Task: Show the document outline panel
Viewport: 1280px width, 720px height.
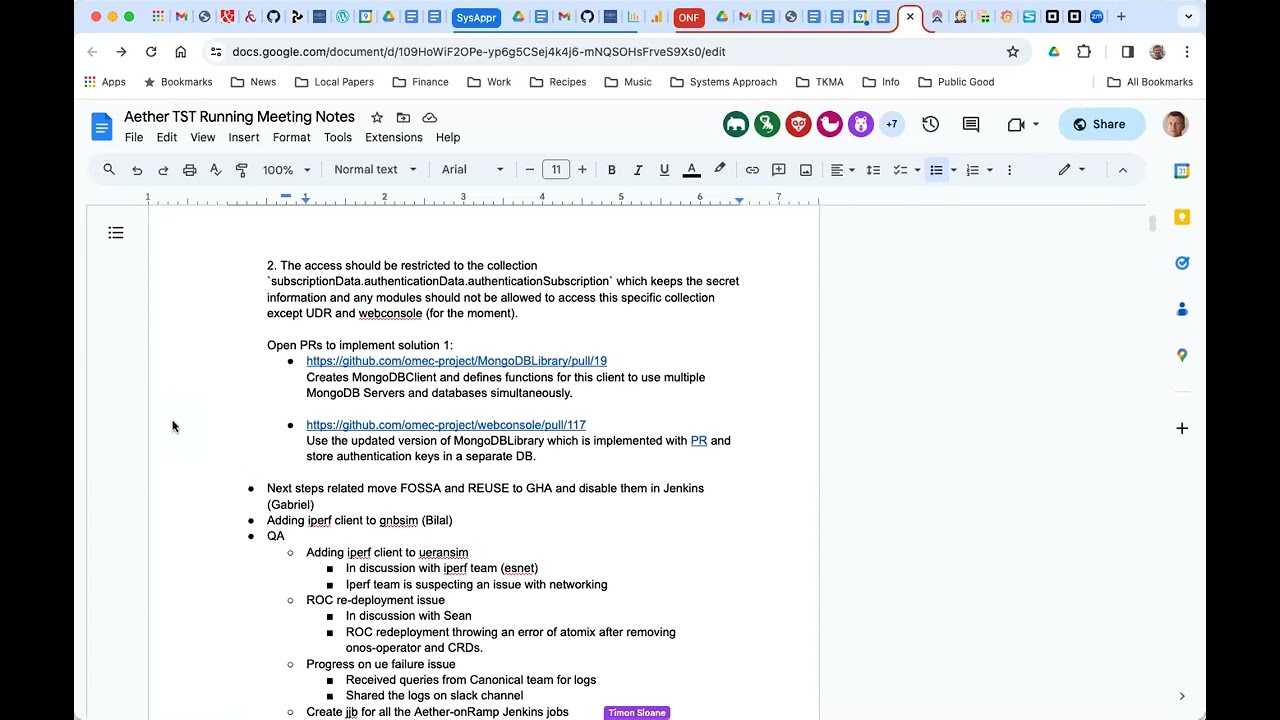Action: [116, 233]
